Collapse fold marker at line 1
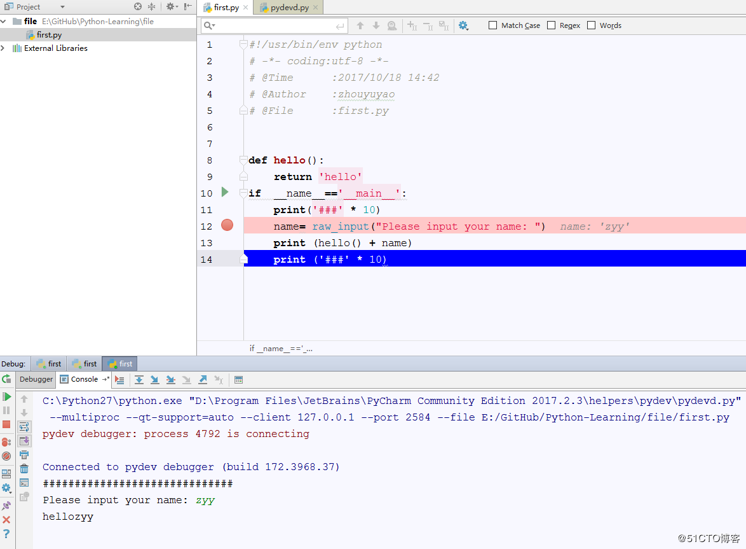 coord(243,44)
